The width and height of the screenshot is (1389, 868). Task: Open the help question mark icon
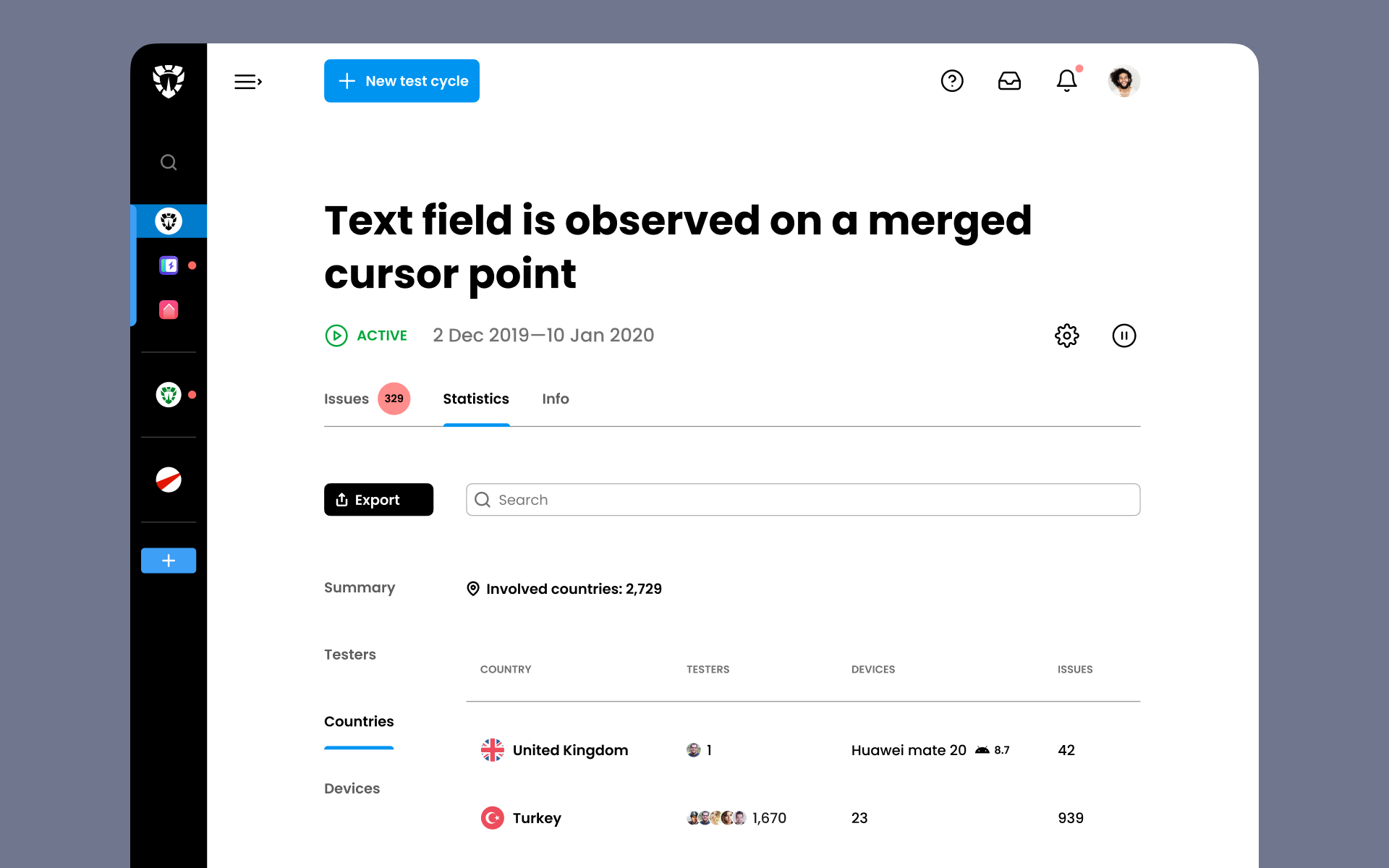click(952, 81)
